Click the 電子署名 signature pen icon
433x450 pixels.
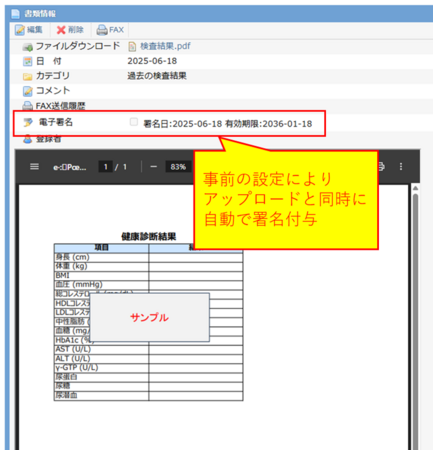pos(28,122)
